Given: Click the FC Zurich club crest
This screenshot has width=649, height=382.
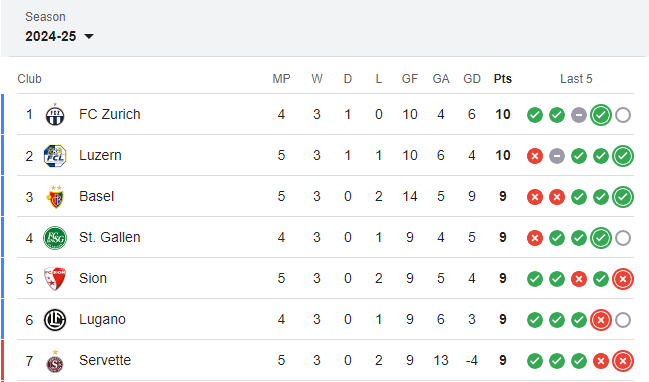Looking at the screenshot, I should pos(55,115).
